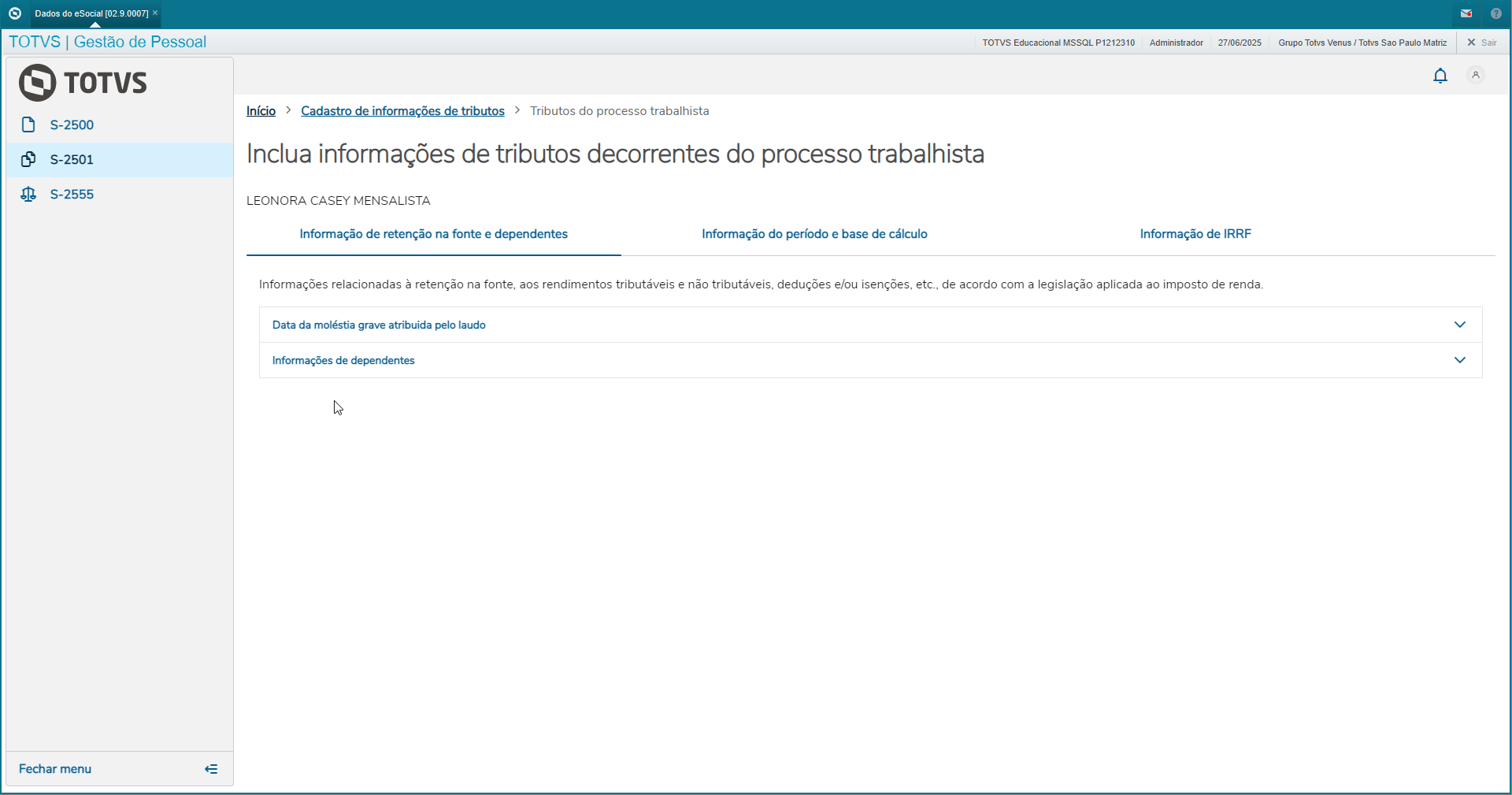Viewport: 1512px width, 795px height.
Task: Click Fechar menu label
Action: [x=55, y=769]
